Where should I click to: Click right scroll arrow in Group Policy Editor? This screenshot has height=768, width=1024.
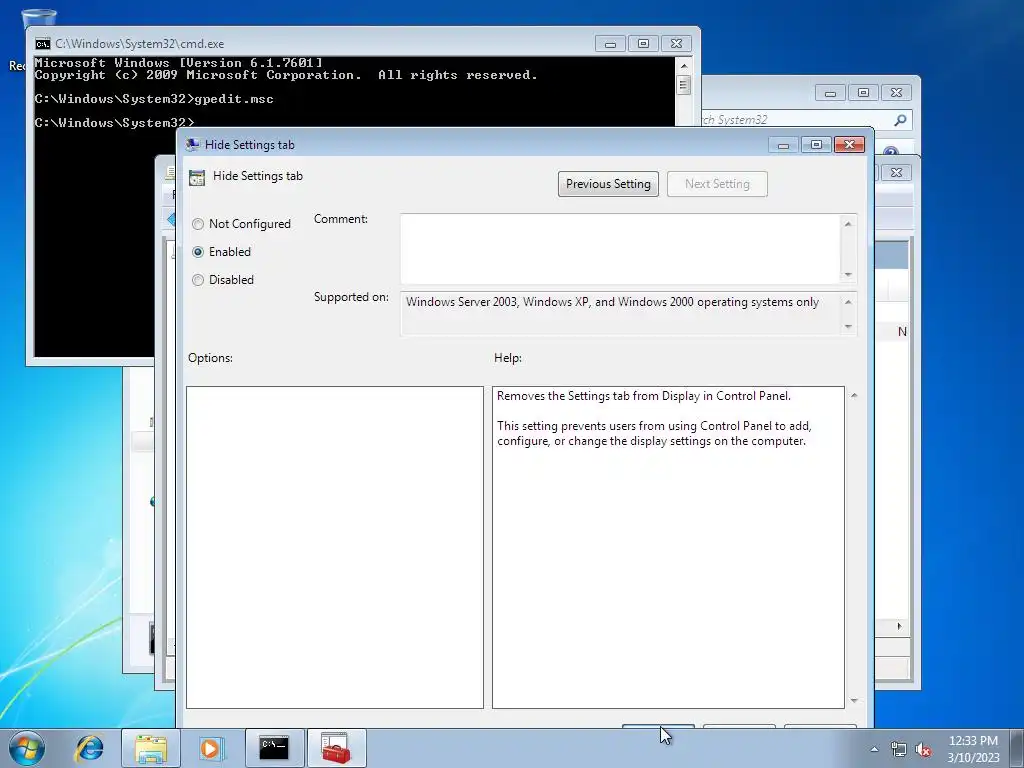pos(899,626)
